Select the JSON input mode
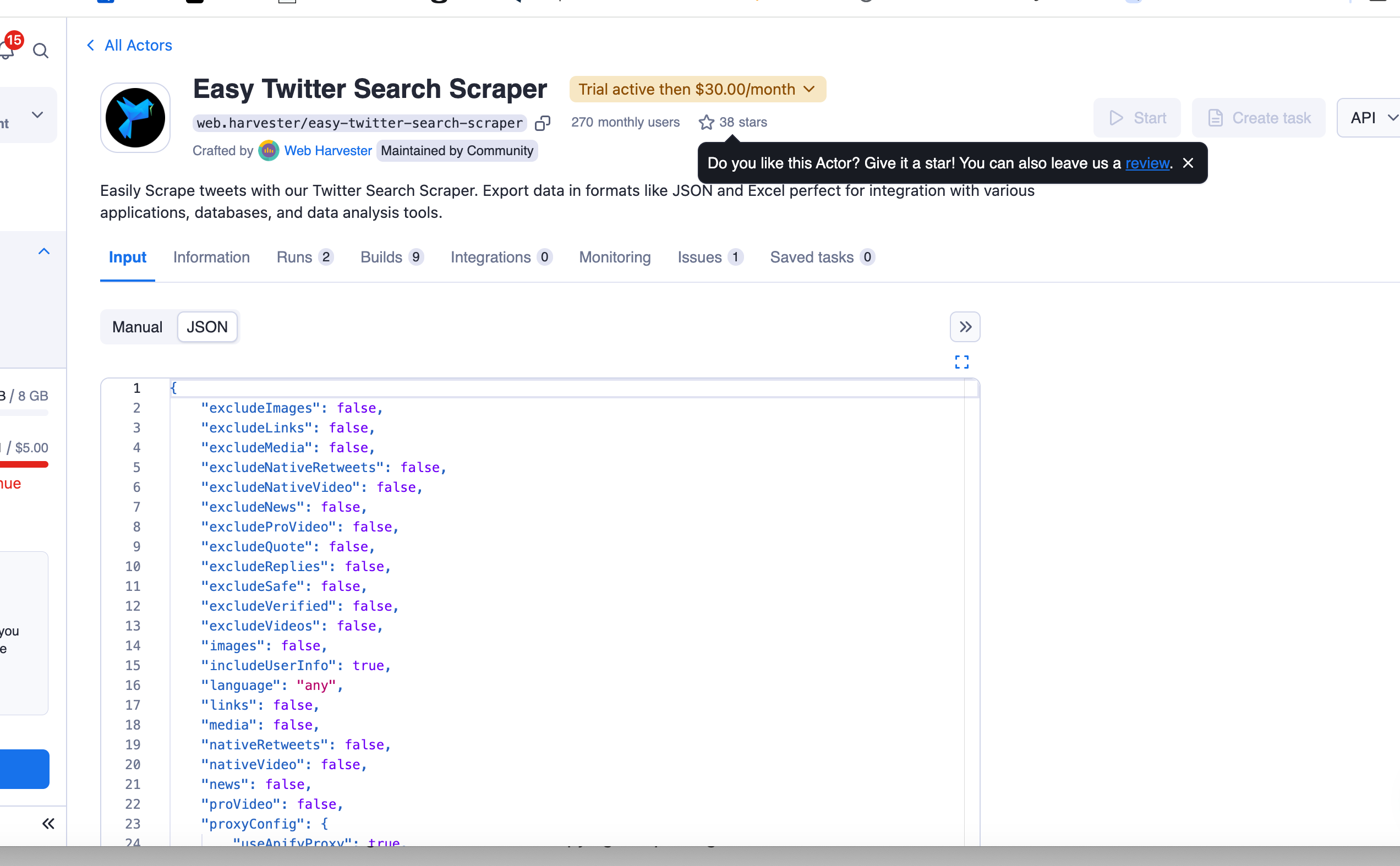 click(x=207, y=327)
